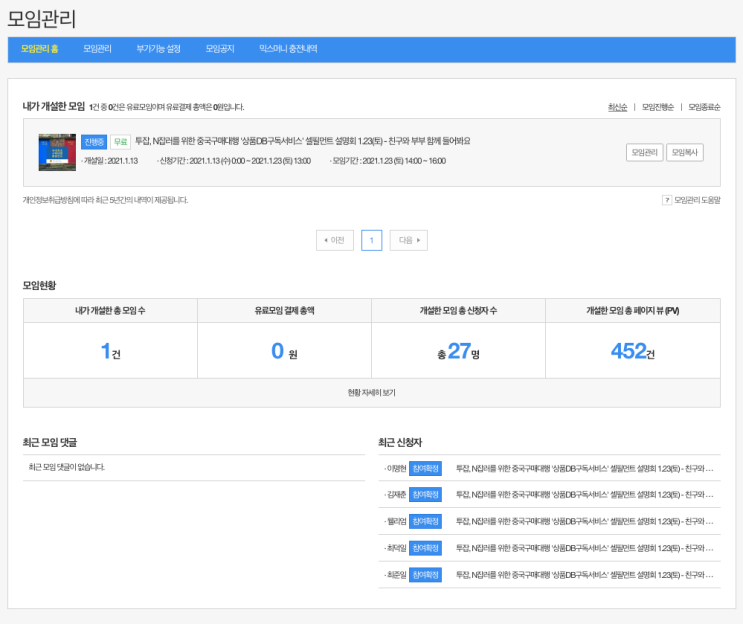Select applicant name 이명현
This screenshot has height=624, width=743.
(x=396, y=469)
